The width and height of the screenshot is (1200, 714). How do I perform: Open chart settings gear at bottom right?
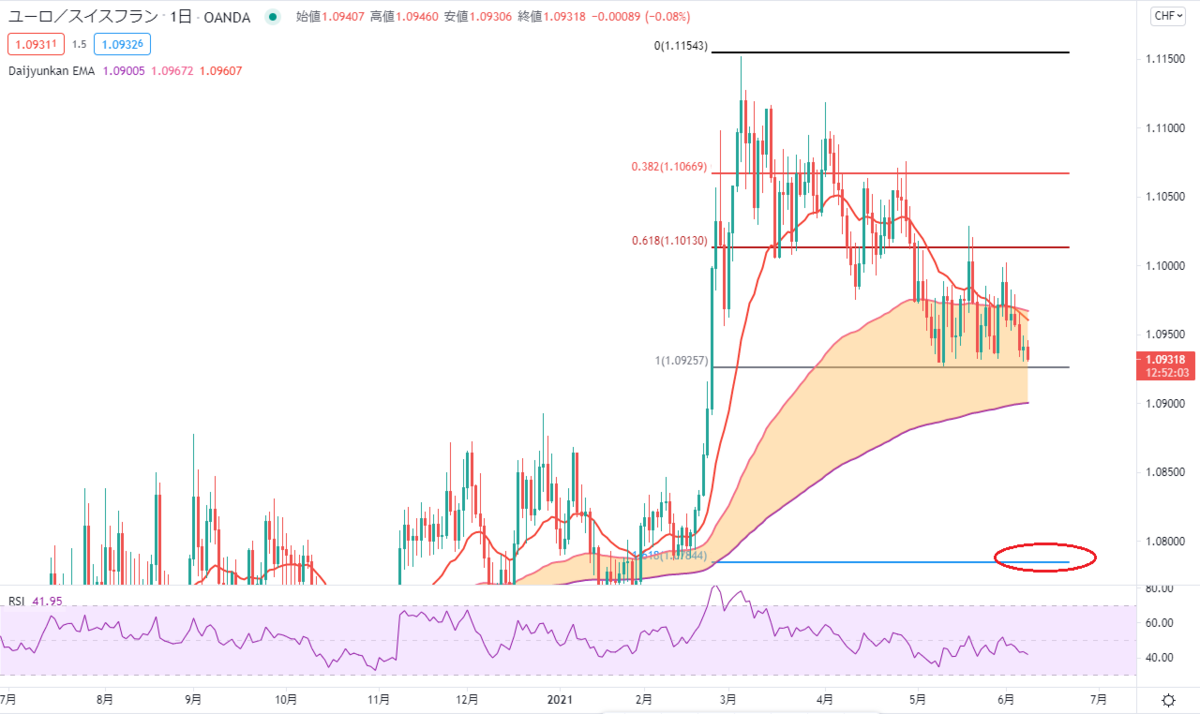1167,699
